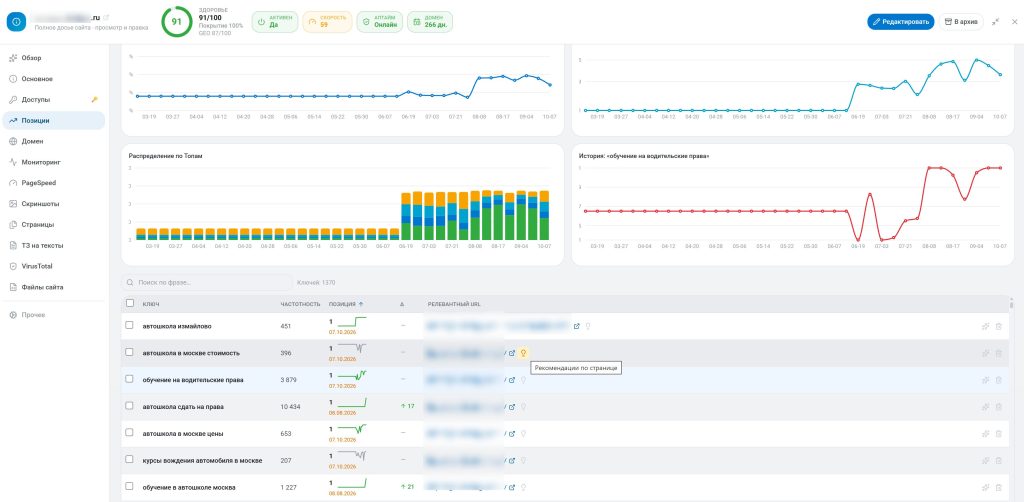Click the blue info icon beside the domain name
Image resolution: width=1024 pixels, height=502 pixels.
tap(16, 22)
